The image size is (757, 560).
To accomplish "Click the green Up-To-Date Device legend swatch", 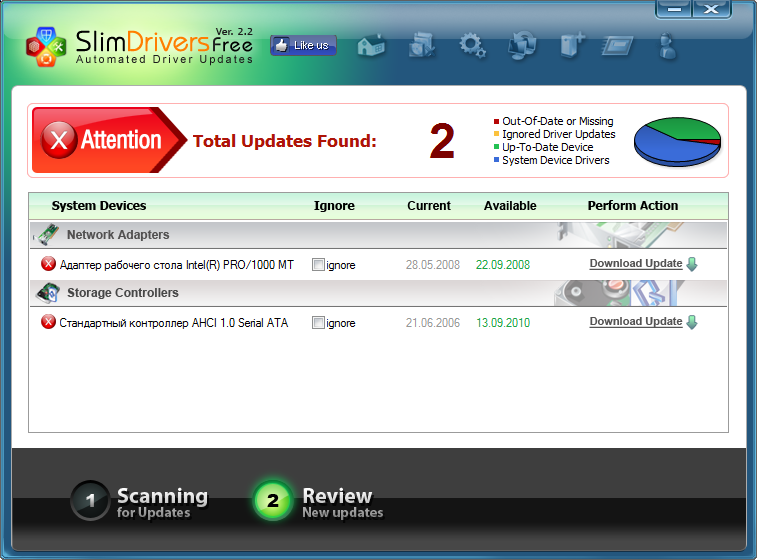I will tap(496, 147).
